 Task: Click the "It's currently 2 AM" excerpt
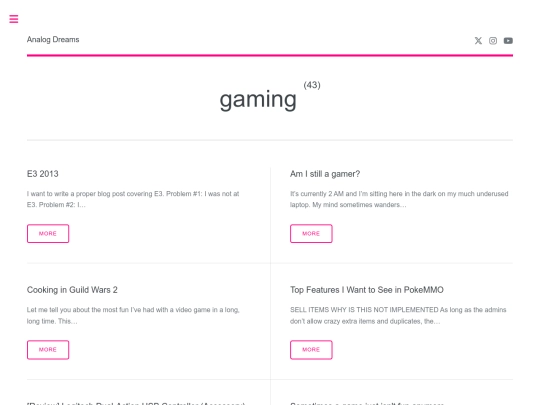(x=399, y=199)
